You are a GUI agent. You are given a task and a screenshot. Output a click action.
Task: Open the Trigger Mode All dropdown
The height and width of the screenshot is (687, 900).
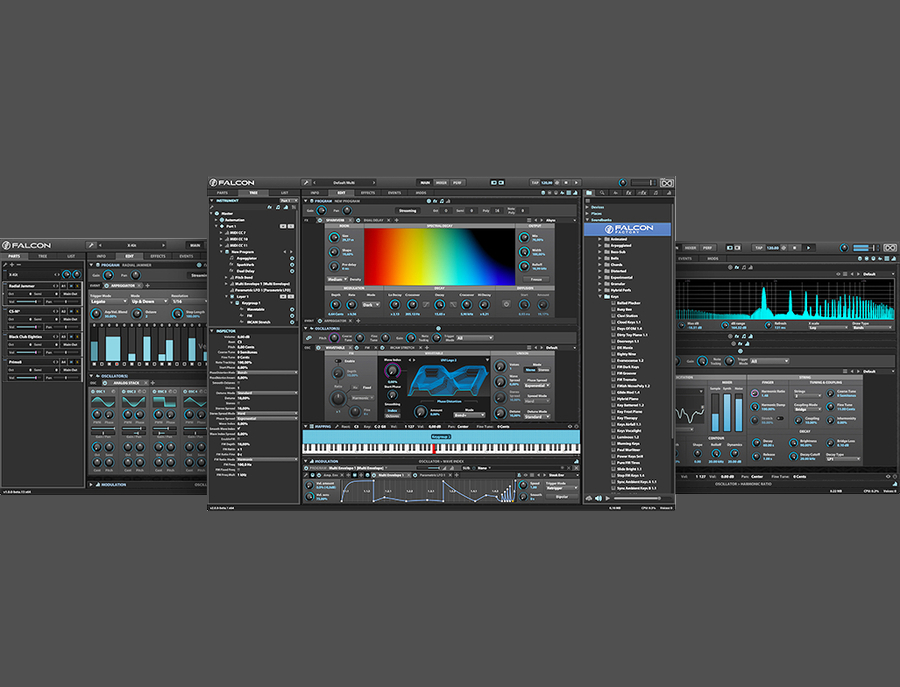[x=474, y=338]
